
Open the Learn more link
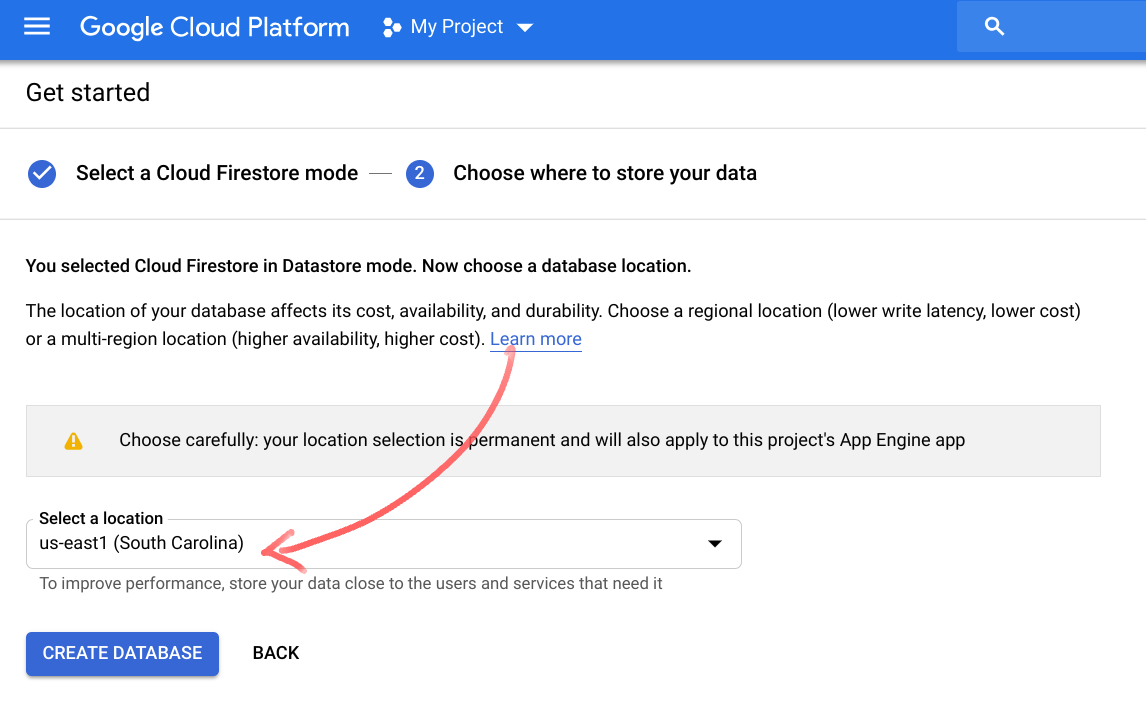[535, 339]
